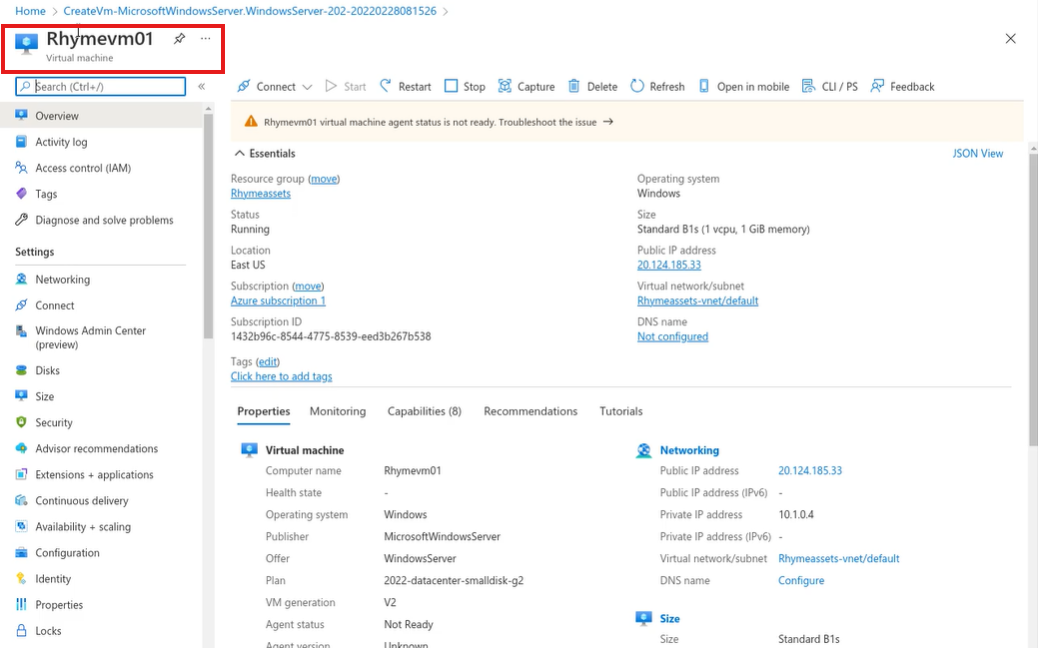Click the Size monitor icon in sidebar
Image resolution: width=1038 pixels, height=648 pixels.
tap(21, 396)
